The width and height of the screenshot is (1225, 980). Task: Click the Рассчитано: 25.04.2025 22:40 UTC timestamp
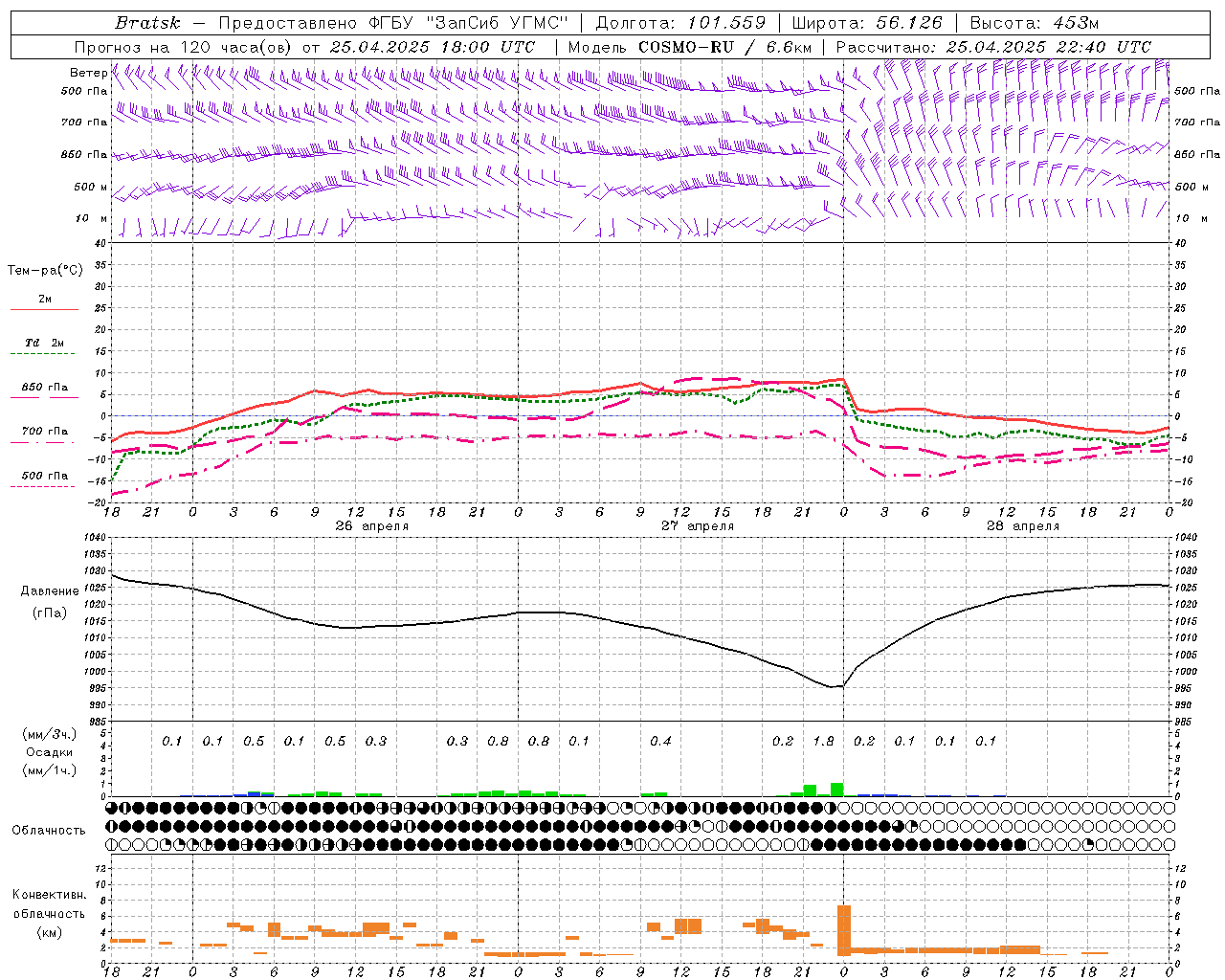click(993, 47)
